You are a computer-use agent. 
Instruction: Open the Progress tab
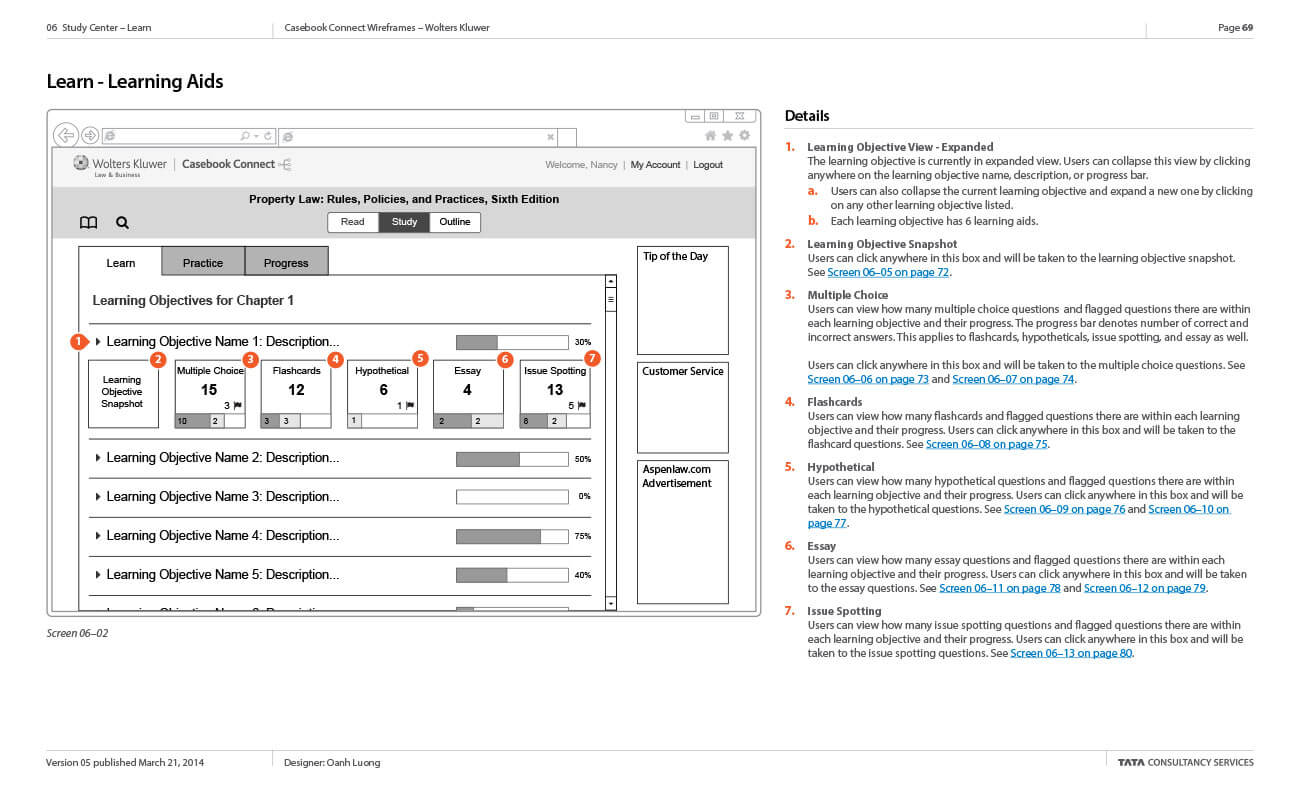coord(286,262)
